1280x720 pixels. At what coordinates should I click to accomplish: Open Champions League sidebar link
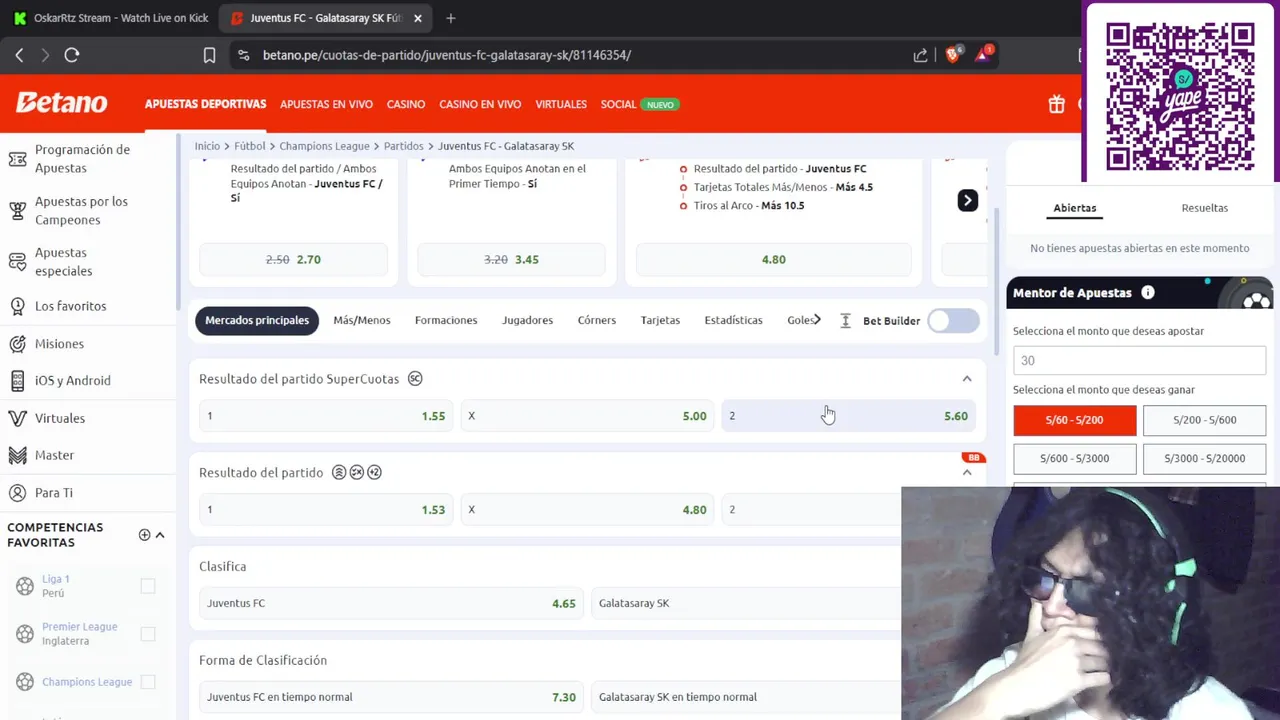(87, 682)
